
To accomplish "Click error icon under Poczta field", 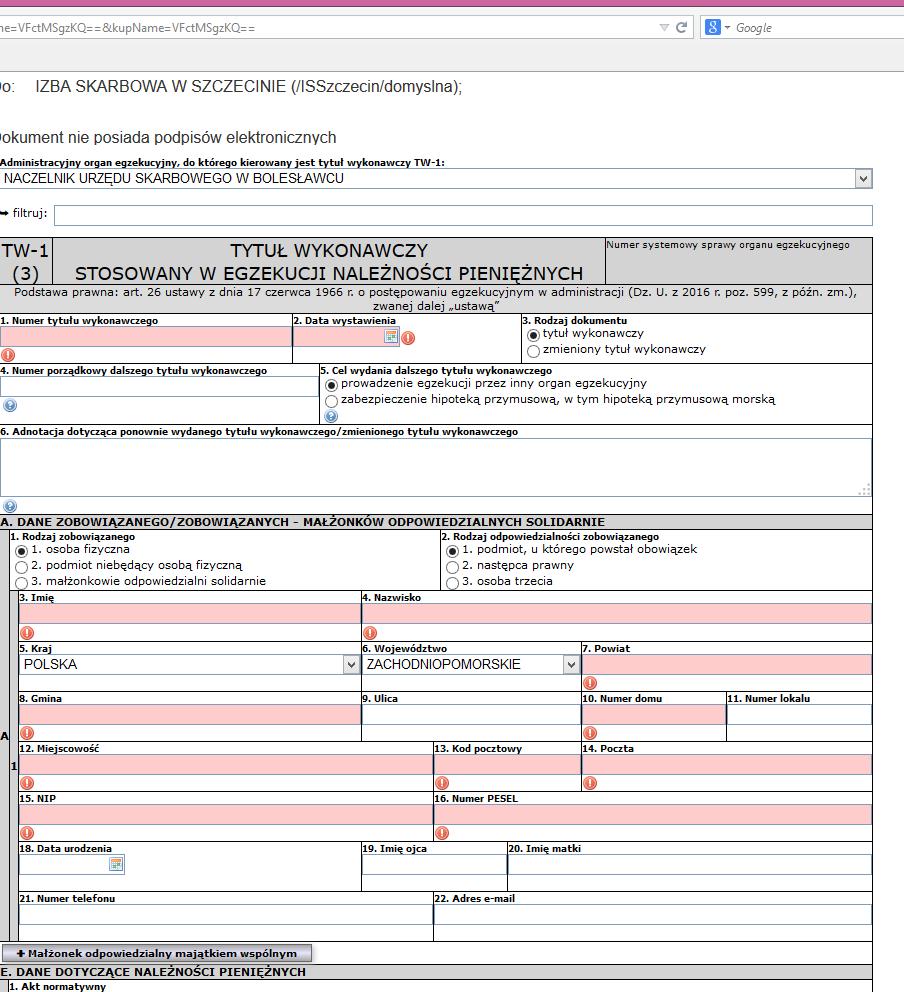I will tap(590, 783).
